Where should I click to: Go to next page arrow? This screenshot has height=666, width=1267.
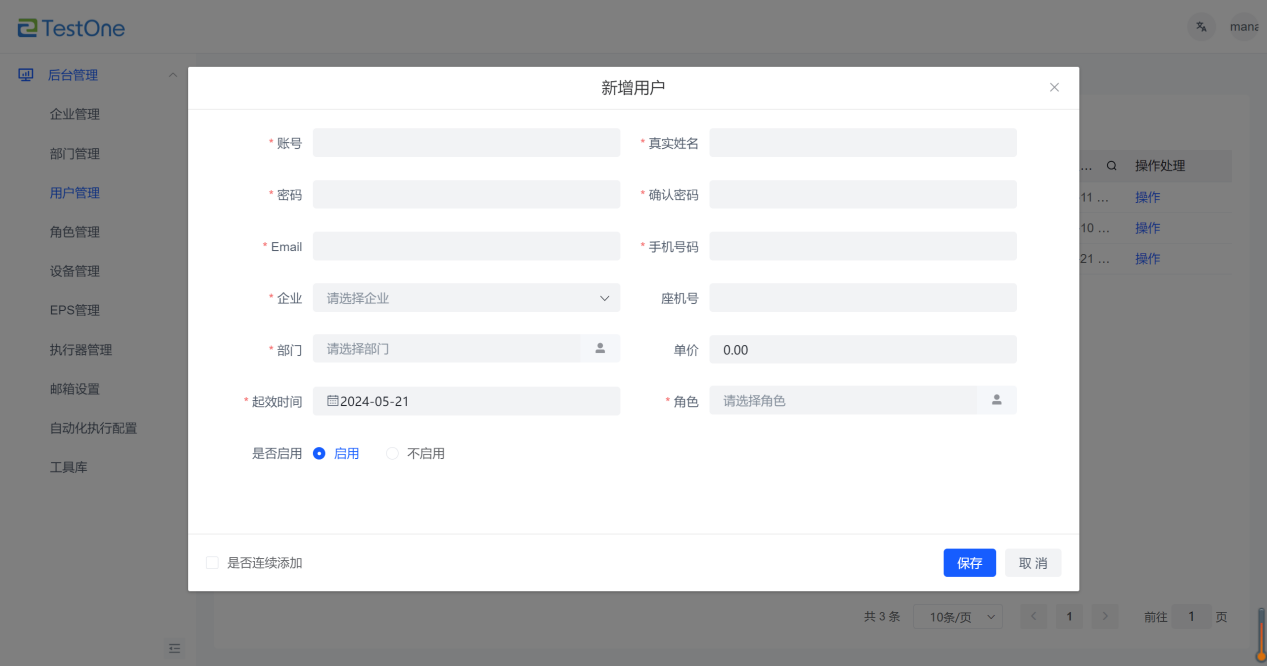coord(1104,617)
